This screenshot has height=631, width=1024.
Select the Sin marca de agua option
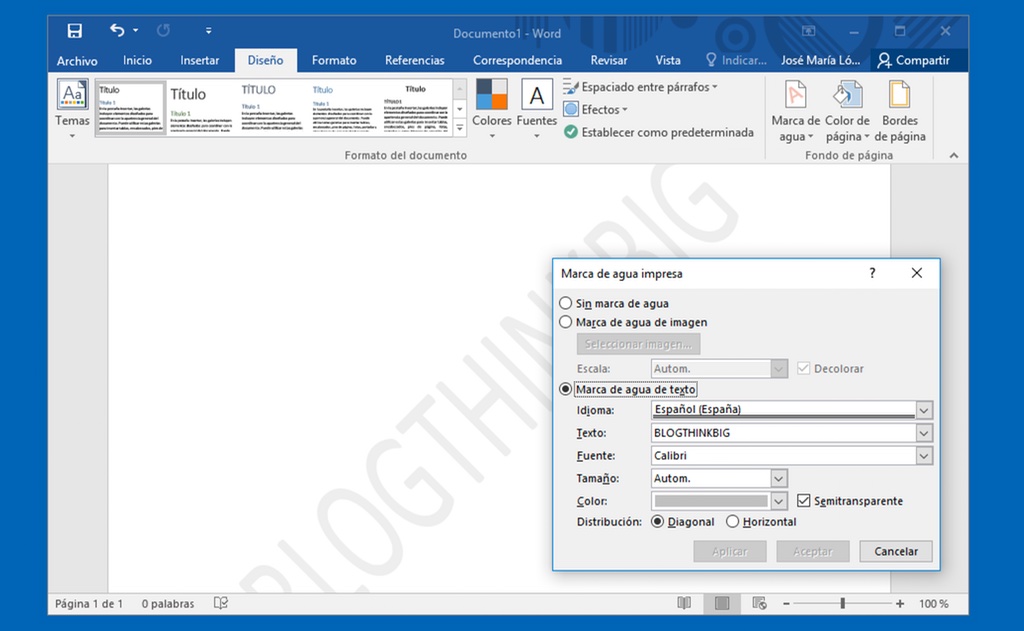(566, 303)
